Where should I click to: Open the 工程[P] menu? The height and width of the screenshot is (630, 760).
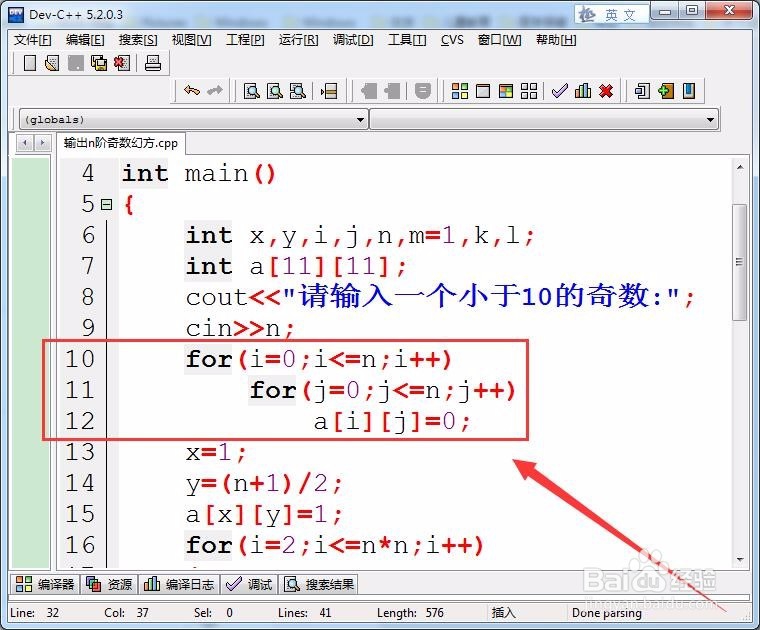point(245,40)
